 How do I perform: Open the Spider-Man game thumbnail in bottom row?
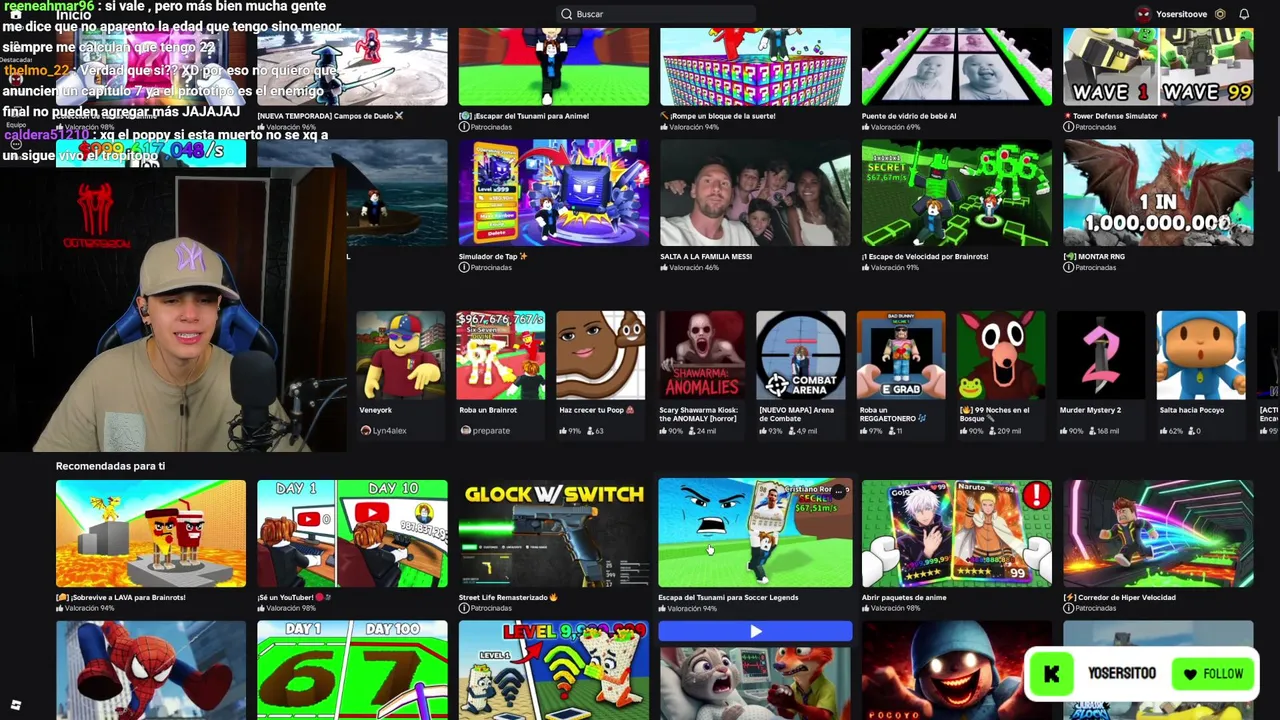(x=150, y=670)
